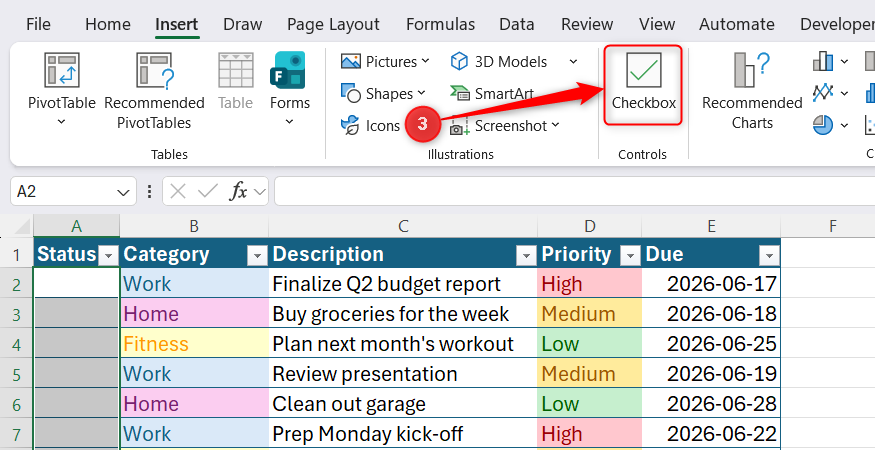The height and width of the screenshot is (450, 875).
Task: Select column C header
Action: pyautogui.click(x=403, y=226)
